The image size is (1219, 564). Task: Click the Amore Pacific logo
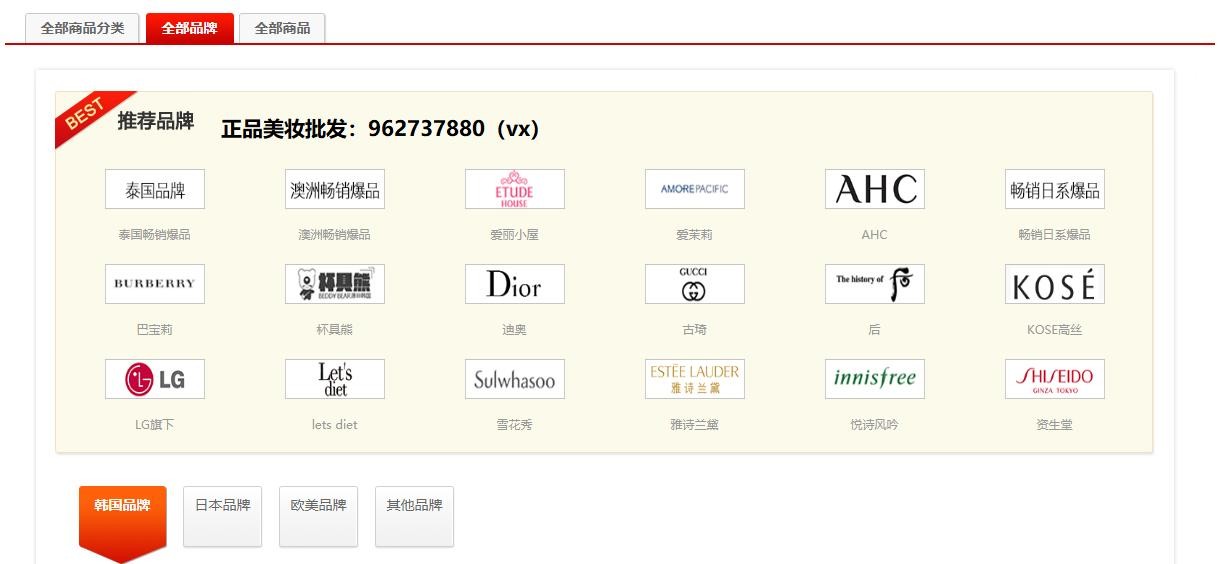694,189
